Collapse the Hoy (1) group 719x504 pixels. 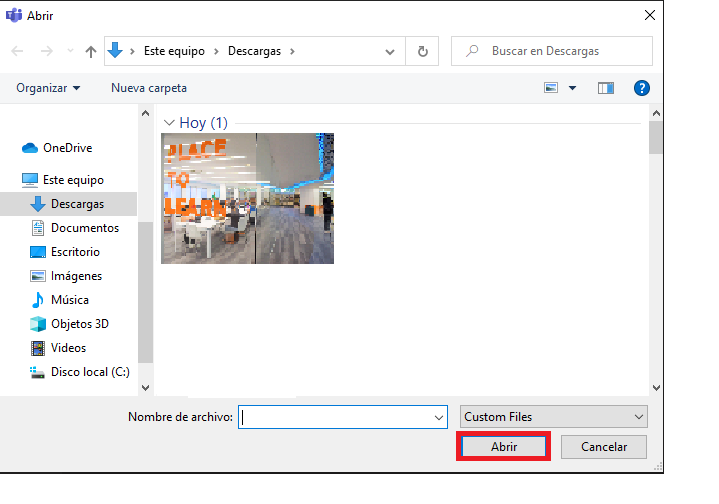tap(169, 123)
